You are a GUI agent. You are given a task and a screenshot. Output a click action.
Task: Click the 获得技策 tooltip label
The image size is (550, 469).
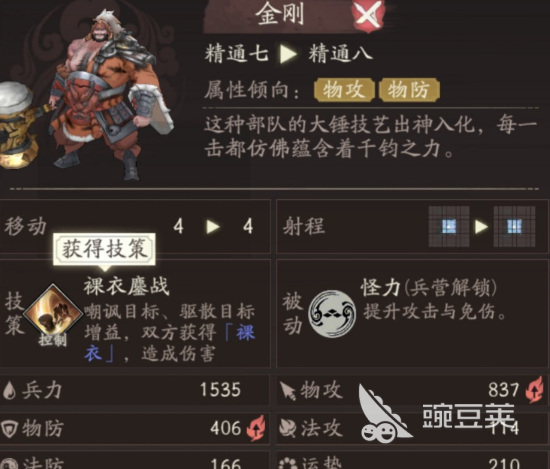tap(104, 249)
